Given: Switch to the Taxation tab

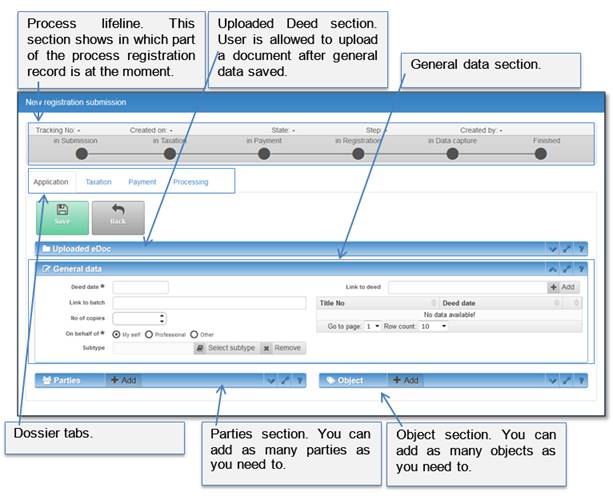Looking at the screenshot, I should pos(98,182).
